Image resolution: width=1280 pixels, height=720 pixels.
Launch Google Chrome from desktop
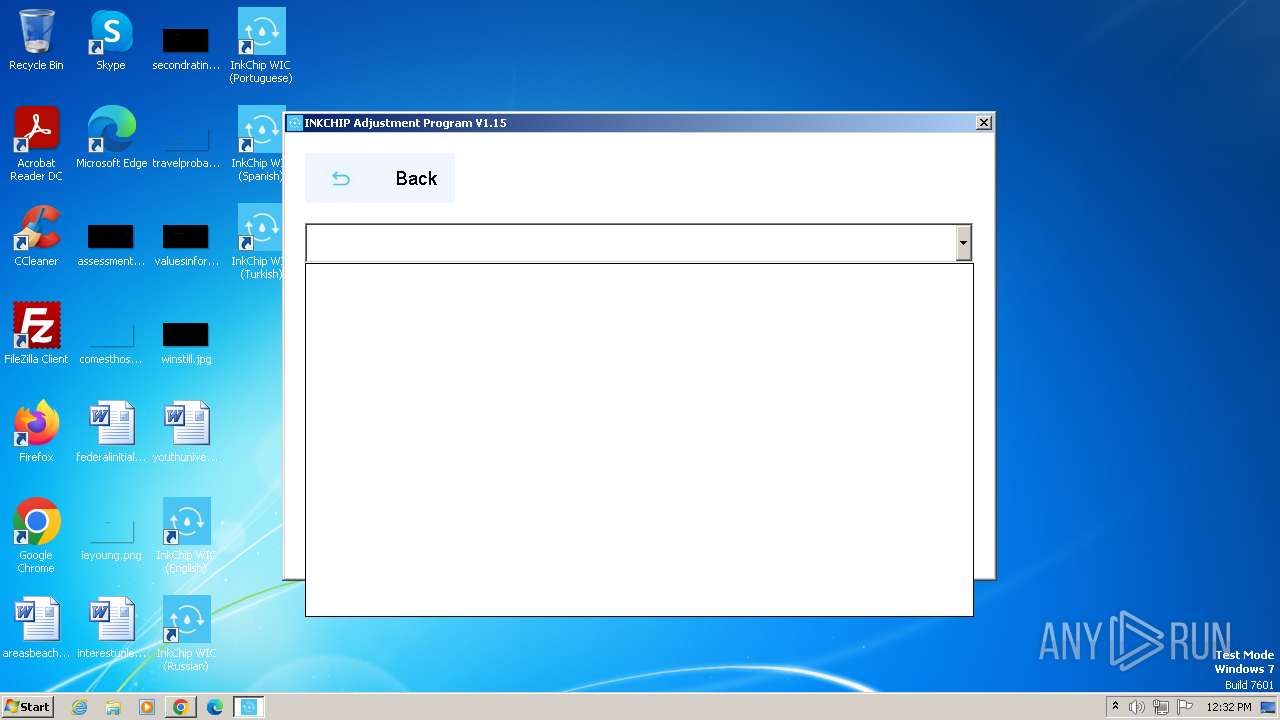pyautogui.click(x=36, y=536)
